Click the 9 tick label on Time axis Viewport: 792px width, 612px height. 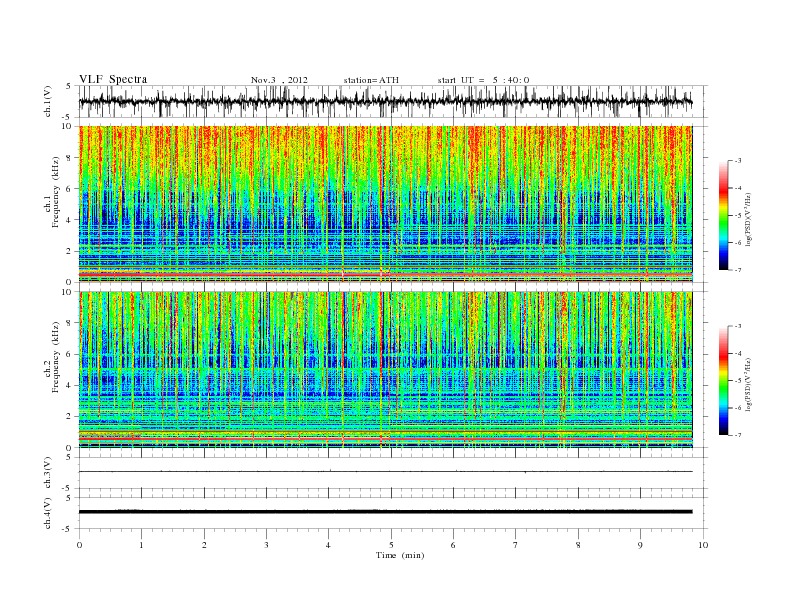coord(640,545)
